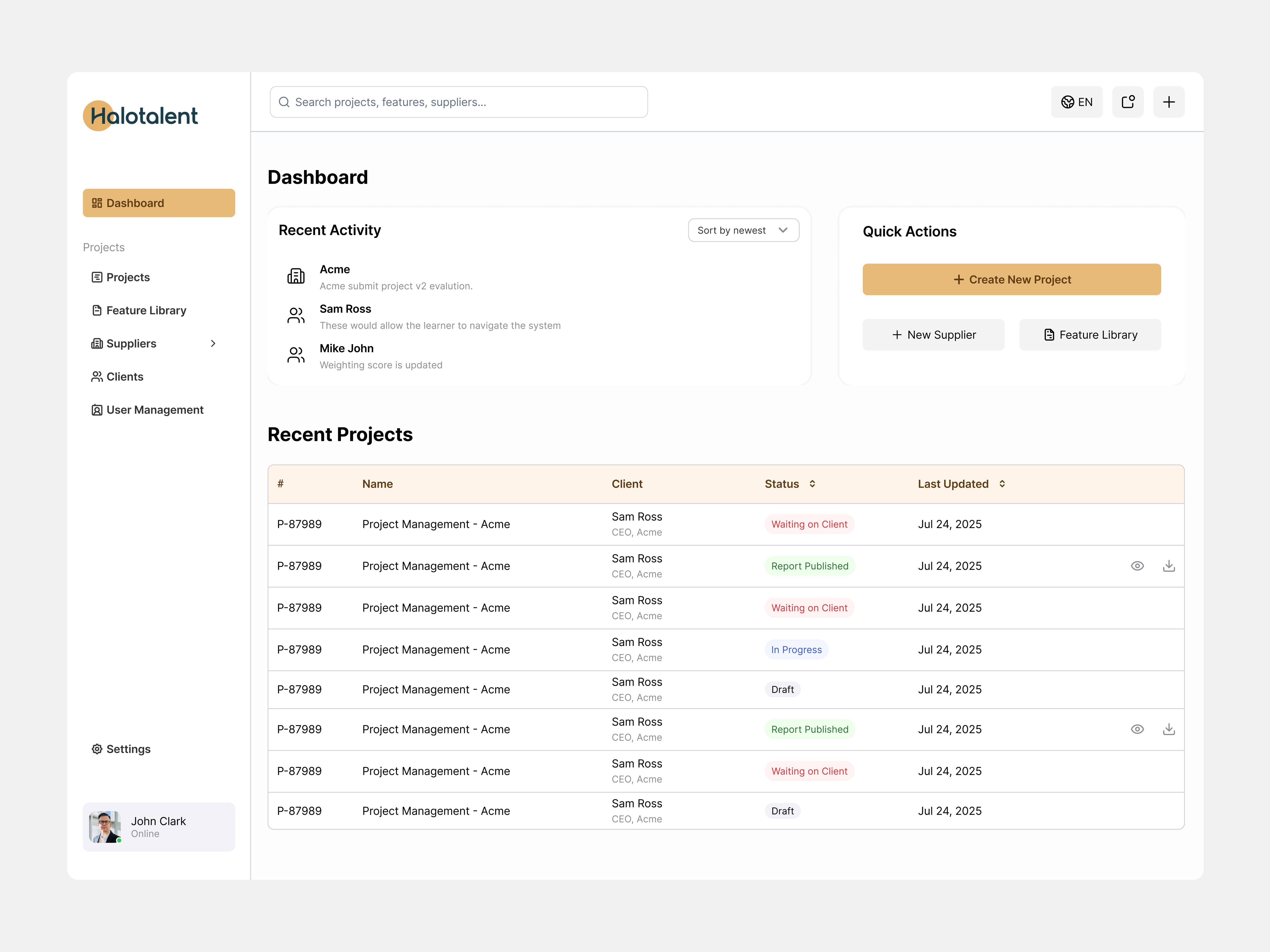Open the EN language selector
This screenshot has height=952, width=1270.
point(1077,102)
